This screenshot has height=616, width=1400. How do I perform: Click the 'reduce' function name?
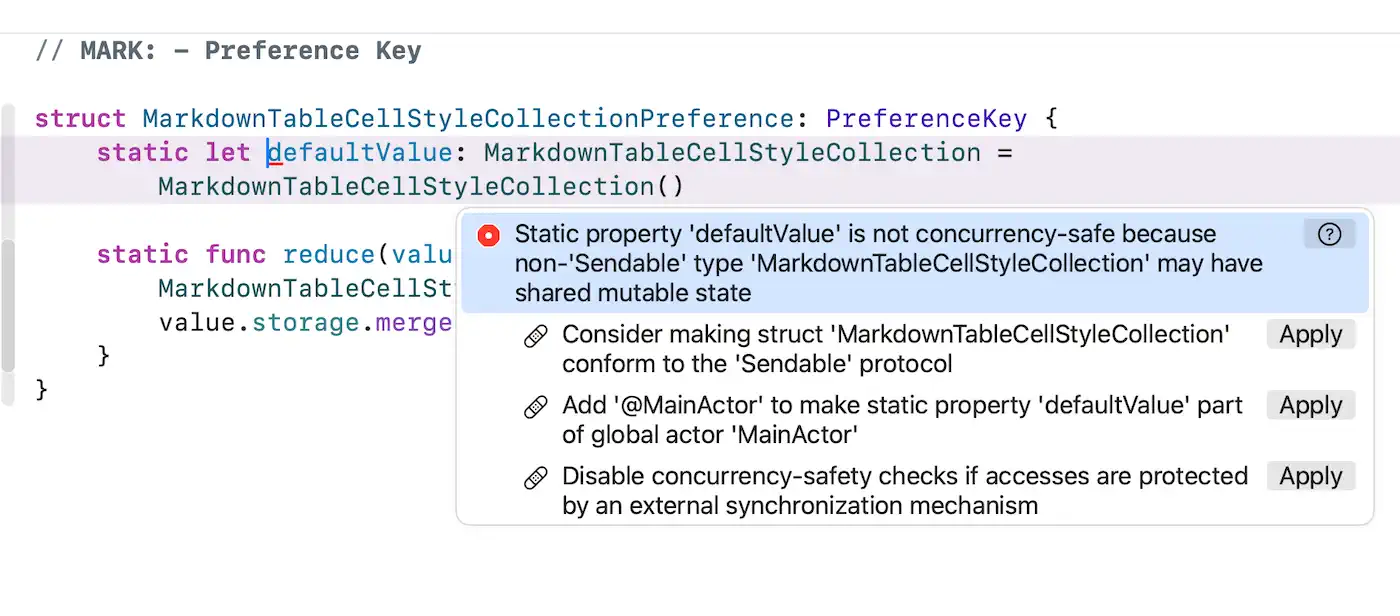click(329, 254)
